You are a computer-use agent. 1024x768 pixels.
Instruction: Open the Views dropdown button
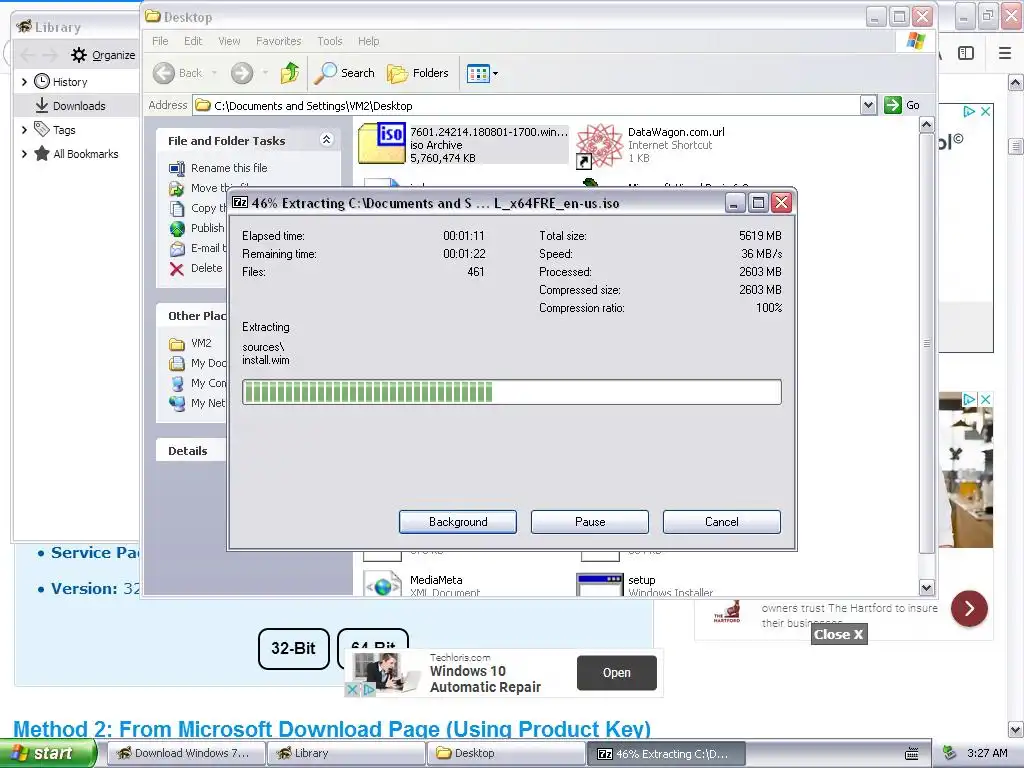tap(482, 73)
